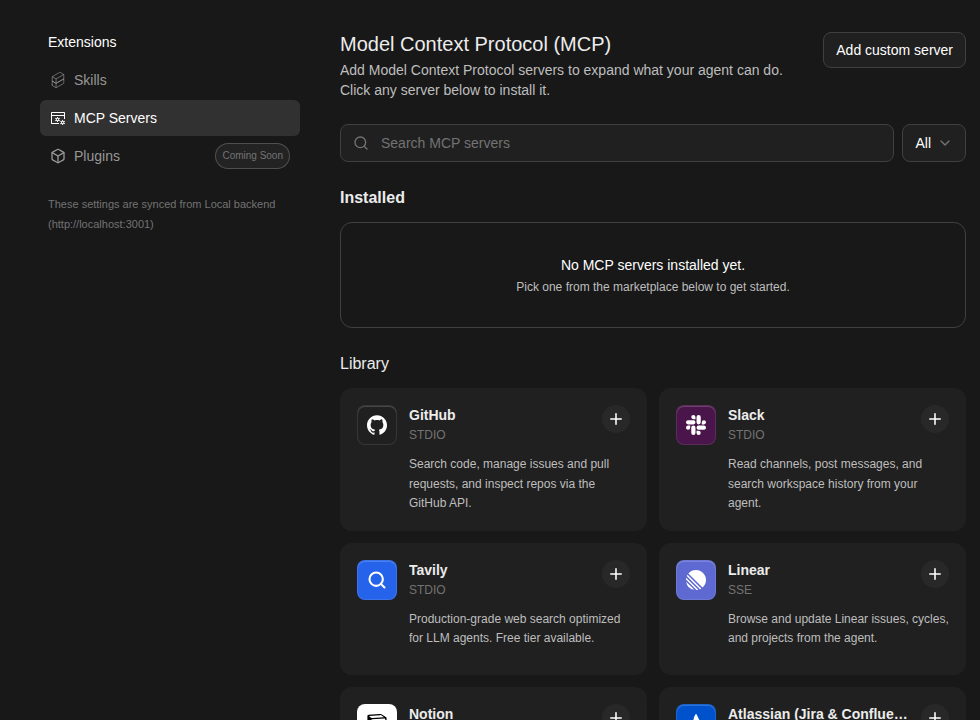Click the Slack card title

(x=746, y=415)
